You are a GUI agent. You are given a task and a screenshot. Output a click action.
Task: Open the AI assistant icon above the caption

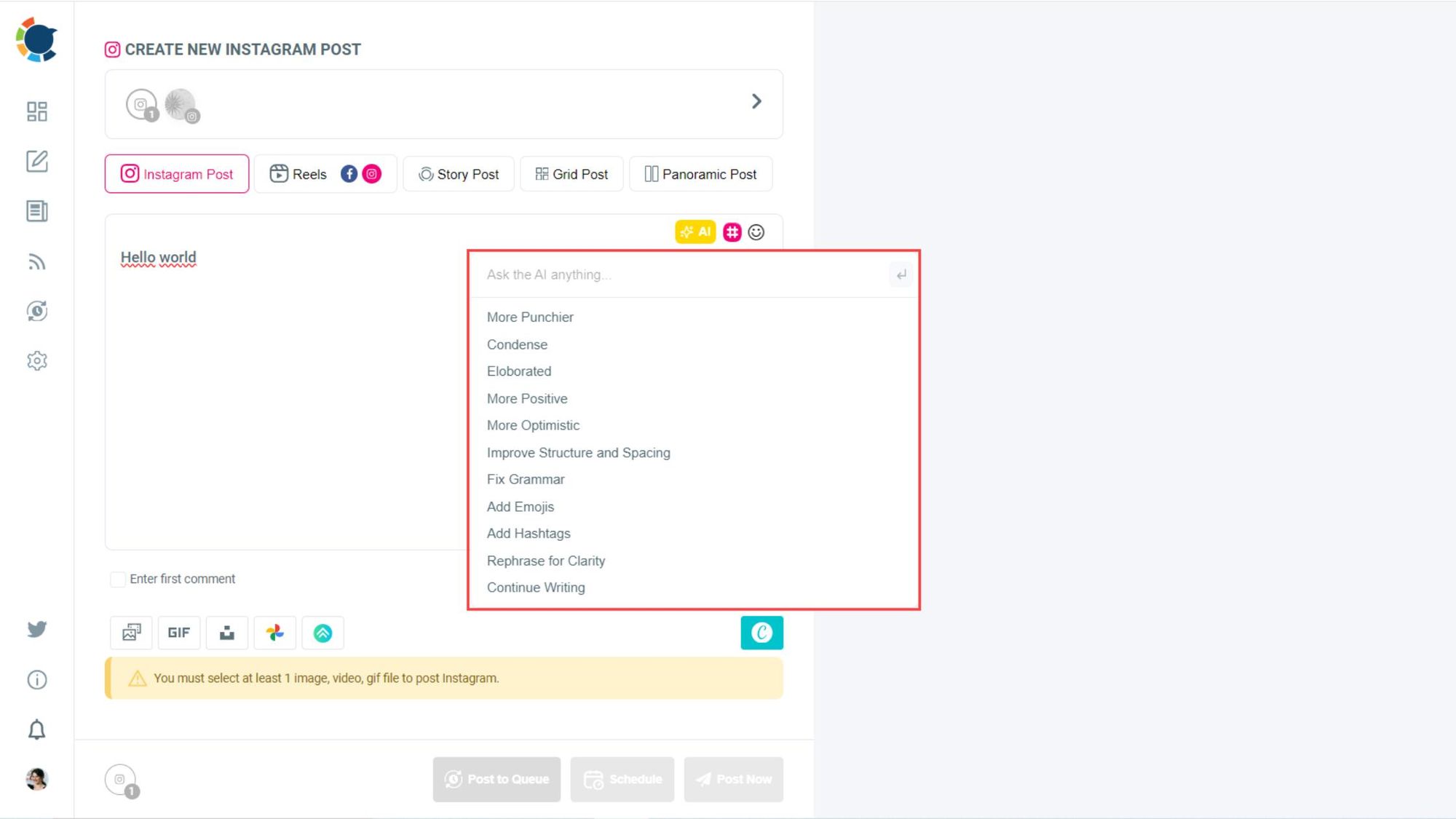(x=695, y=232)
